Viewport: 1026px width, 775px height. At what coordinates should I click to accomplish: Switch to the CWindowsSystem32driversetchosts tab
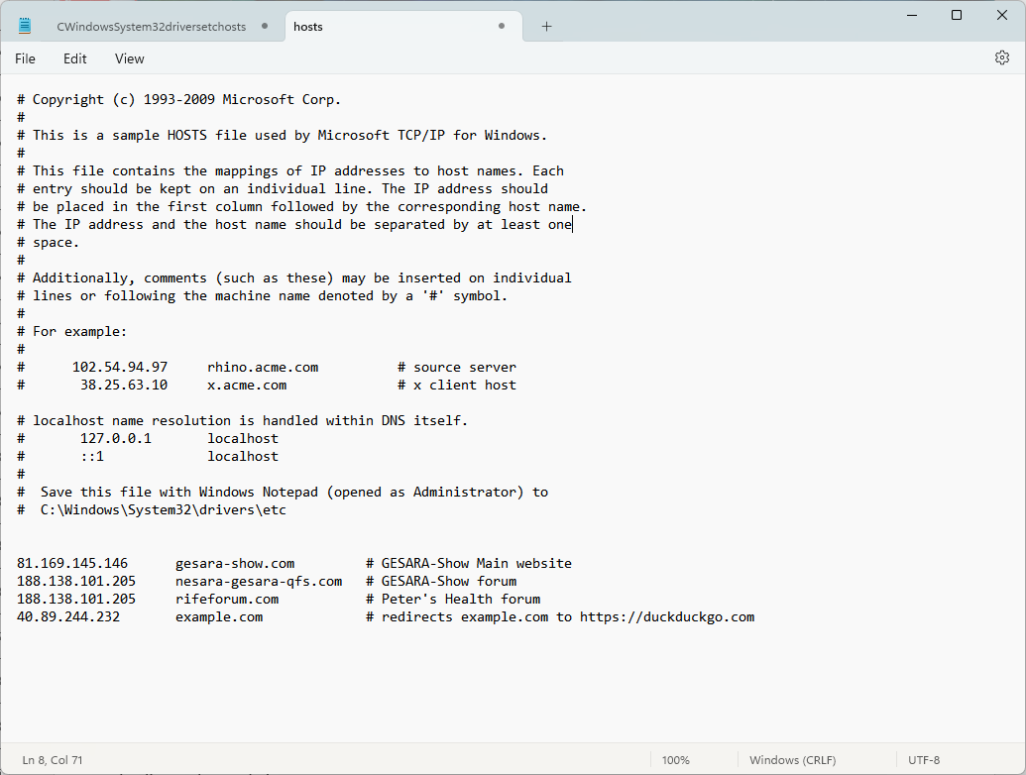tap(149, 27)
